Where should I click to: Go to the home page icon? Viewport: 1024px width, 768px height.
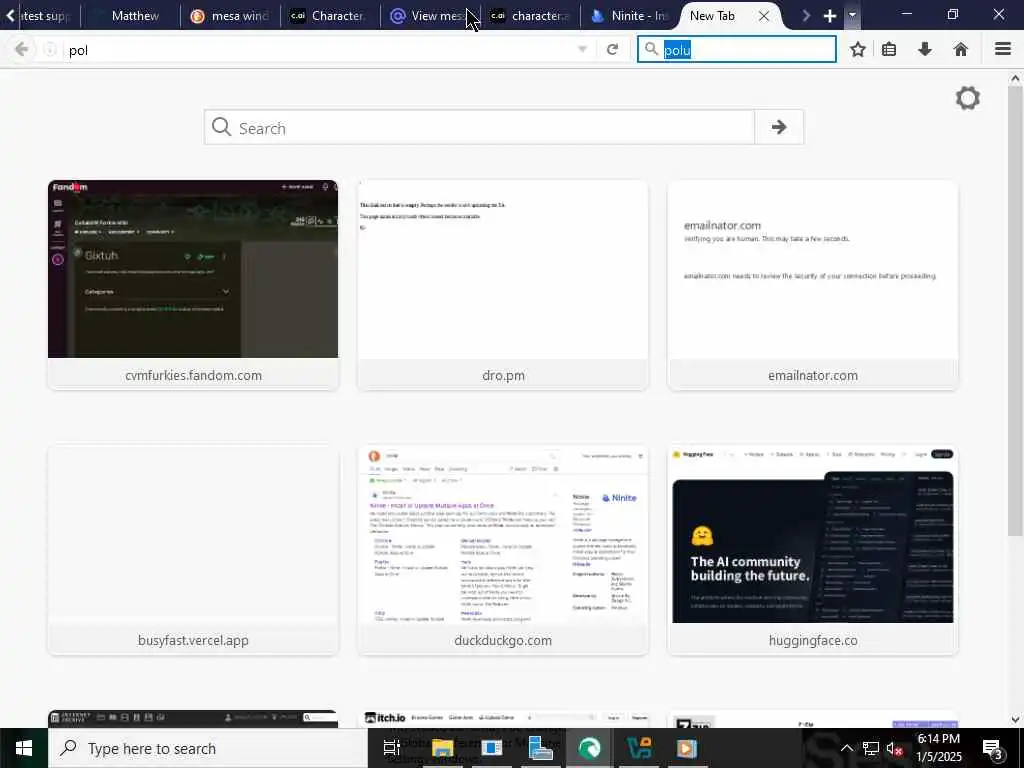[x=960, y=50]
